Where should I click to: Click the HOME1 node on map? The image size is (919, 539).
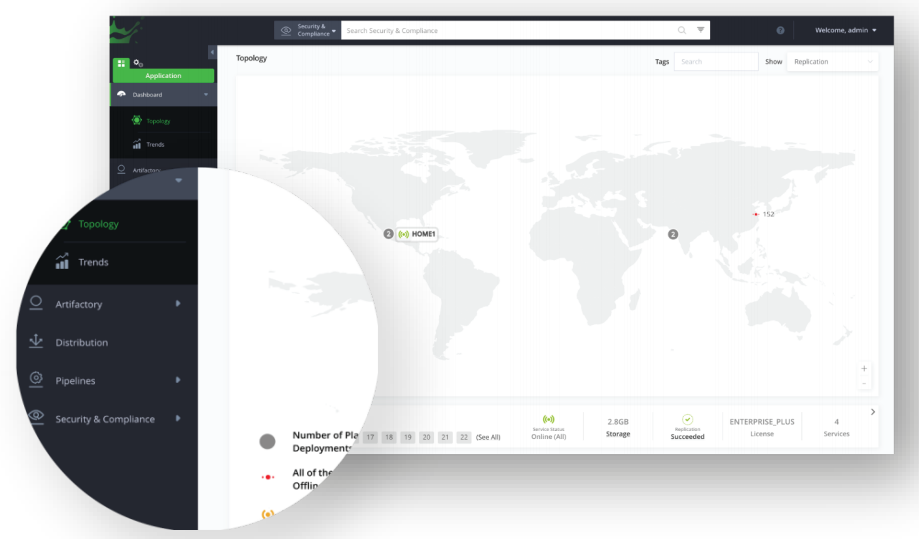(x=418, y=234)
